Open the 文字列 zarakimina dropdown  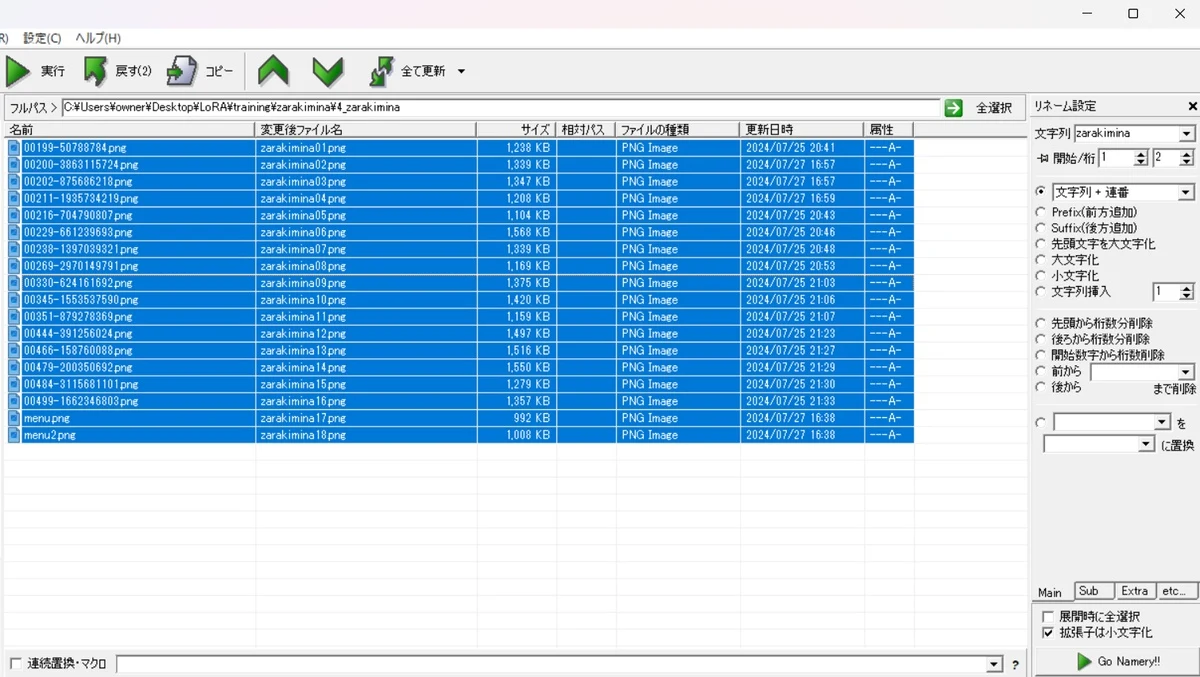point(1187,134)
